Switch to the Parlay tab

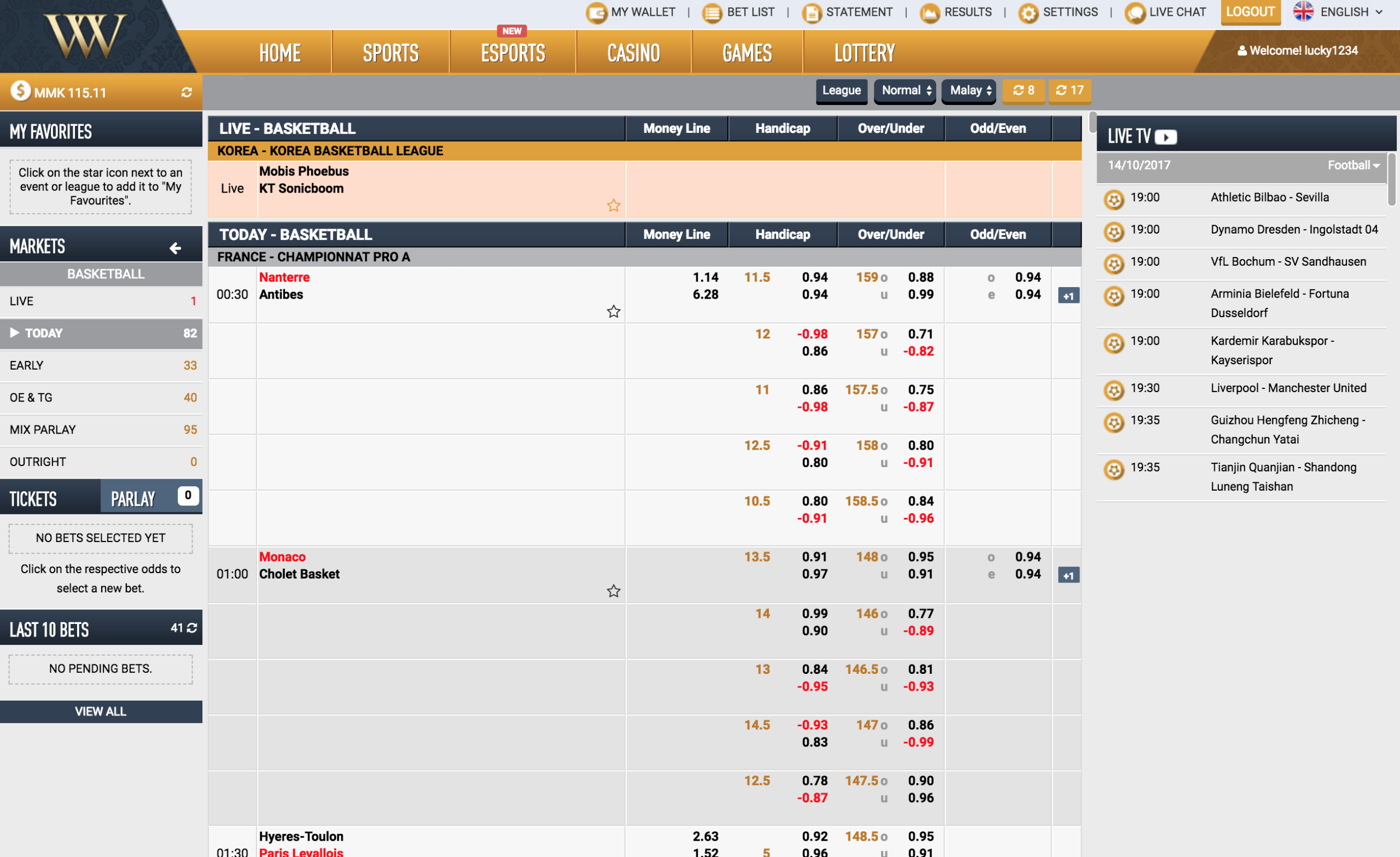[133, 498]
